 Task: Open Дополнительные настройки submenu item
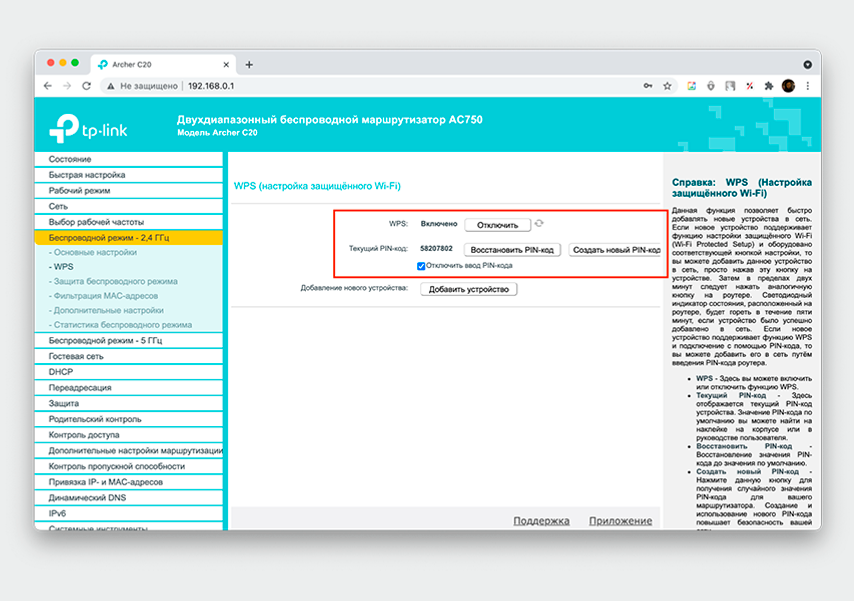click(x=106, y=310)
